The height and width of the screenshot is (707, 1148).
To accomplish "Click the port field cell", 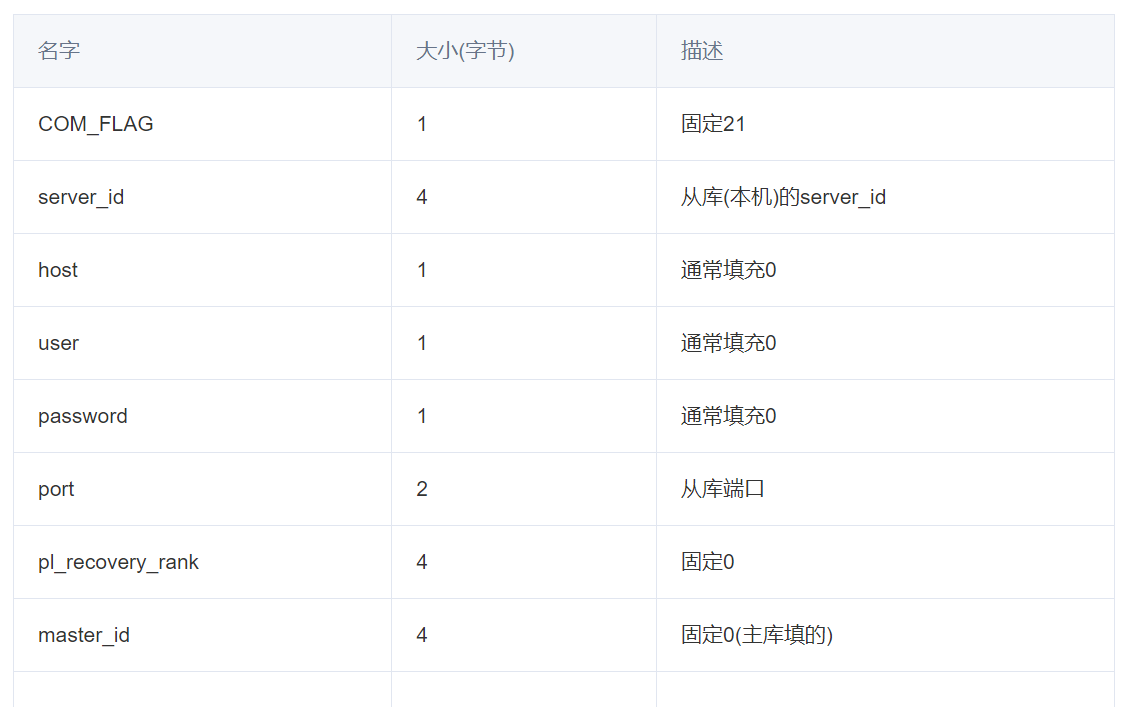I will (x=56, y=489).
